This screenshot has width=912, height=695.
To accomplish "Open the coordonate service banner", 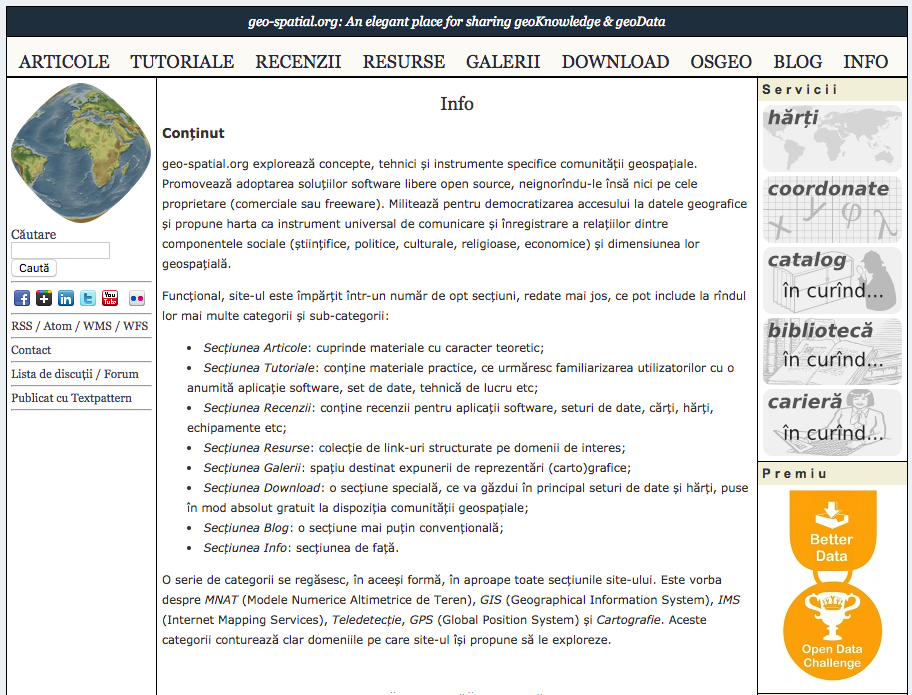I will (x=832, y=210).
